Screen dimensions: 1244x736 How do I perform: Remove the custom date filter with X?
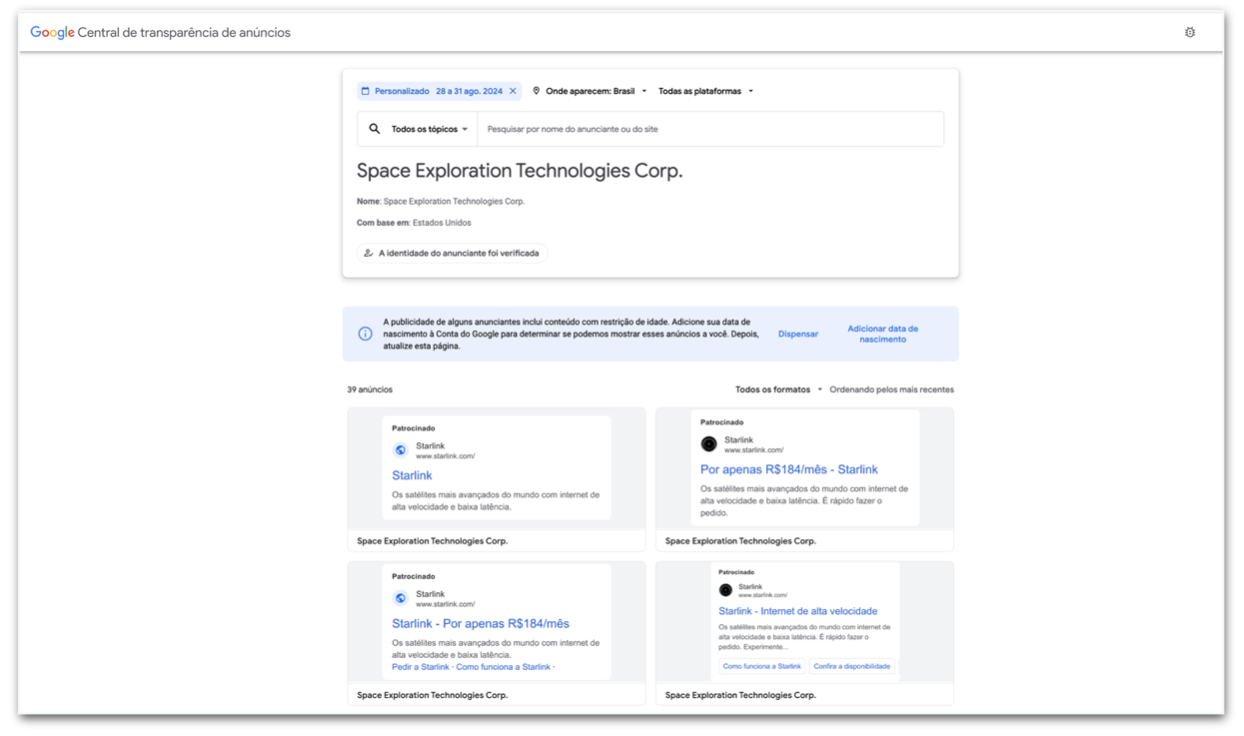(513, 91)
